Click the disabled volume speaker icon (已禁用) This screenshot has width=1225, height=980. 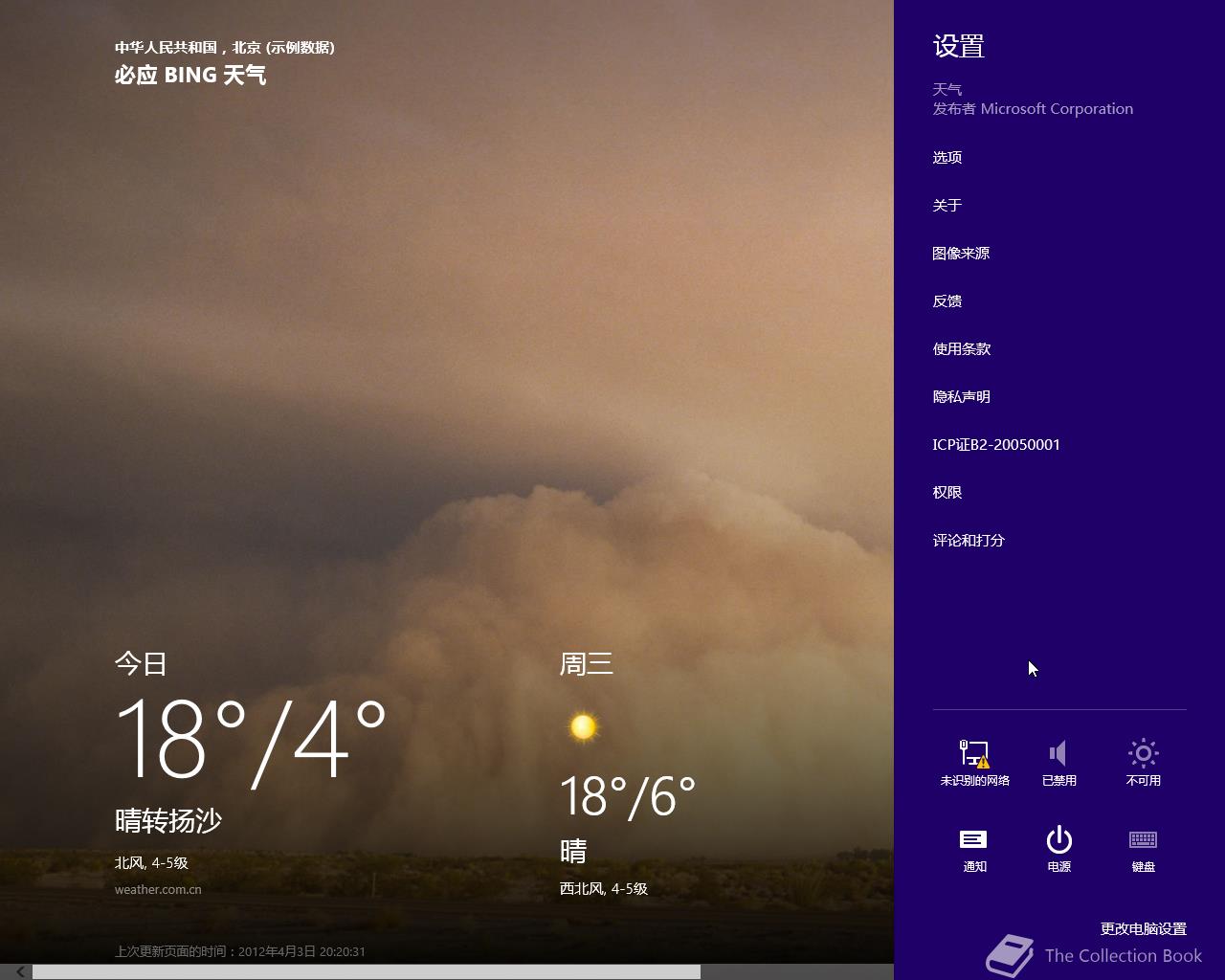click(x=1058, y=763)
